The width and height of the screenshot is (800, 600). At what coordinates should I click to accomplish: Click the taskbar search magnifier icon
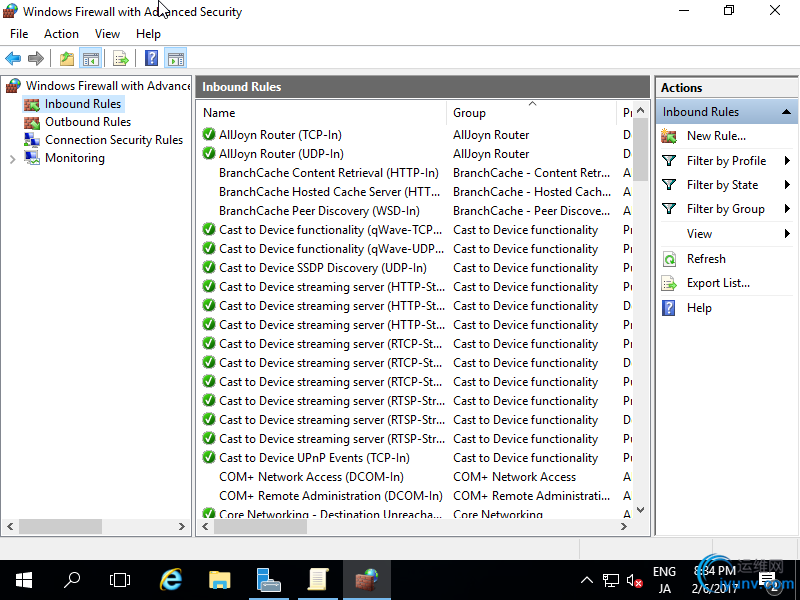point(72,580)
